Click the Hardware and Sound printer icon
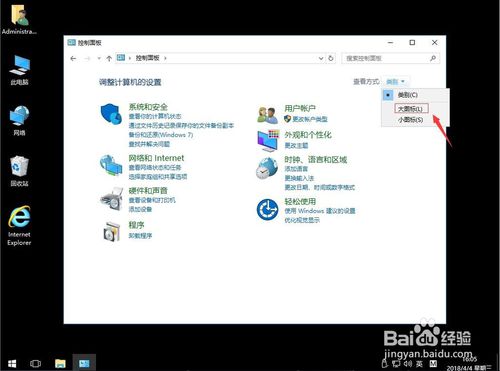 112,198
